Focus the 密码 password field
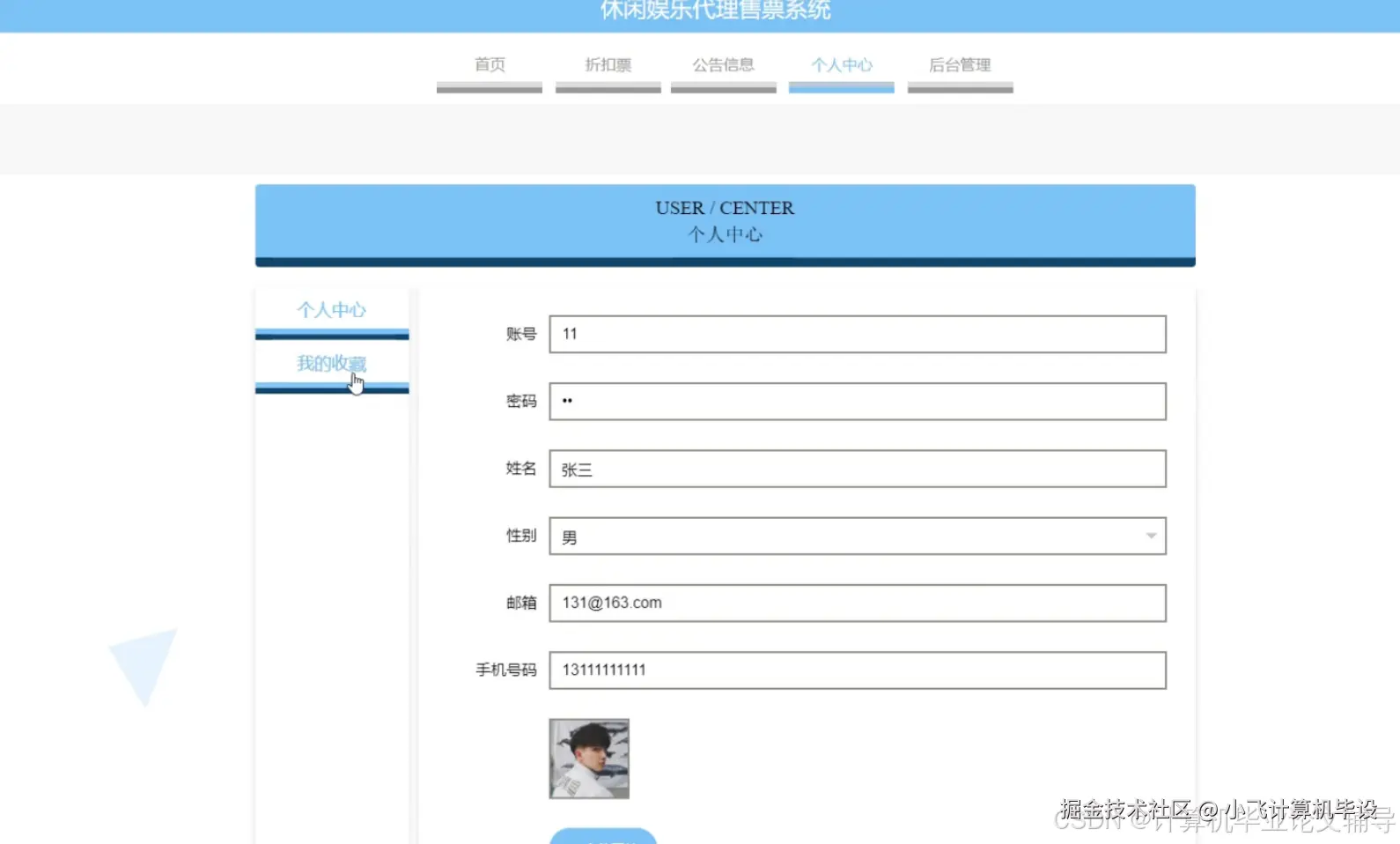 pos(858,401)
